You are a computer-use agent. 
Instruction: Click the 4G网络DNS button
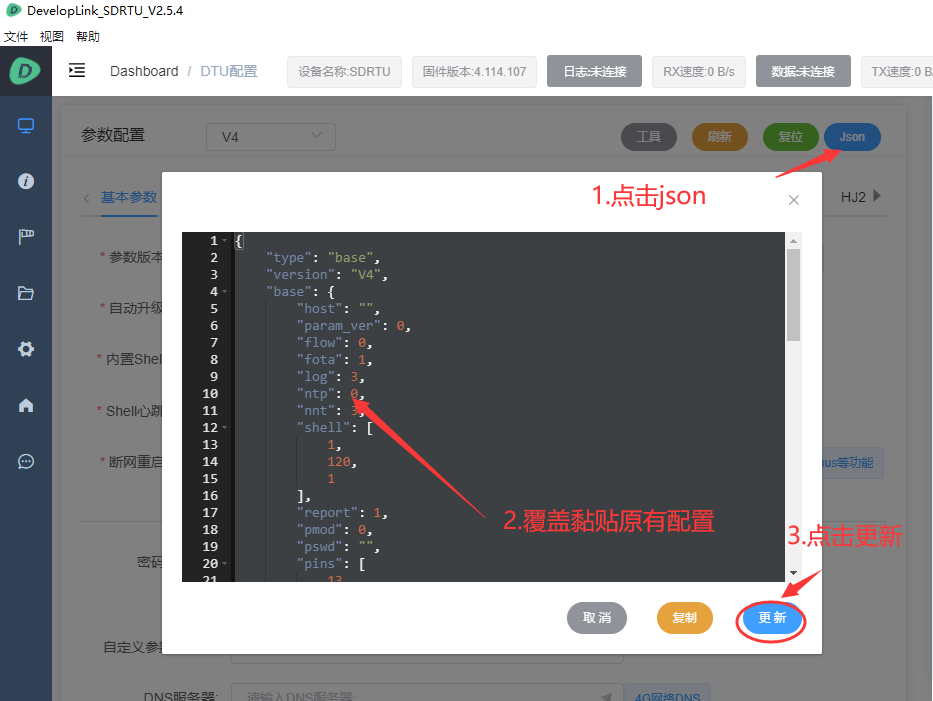(667, 694)
